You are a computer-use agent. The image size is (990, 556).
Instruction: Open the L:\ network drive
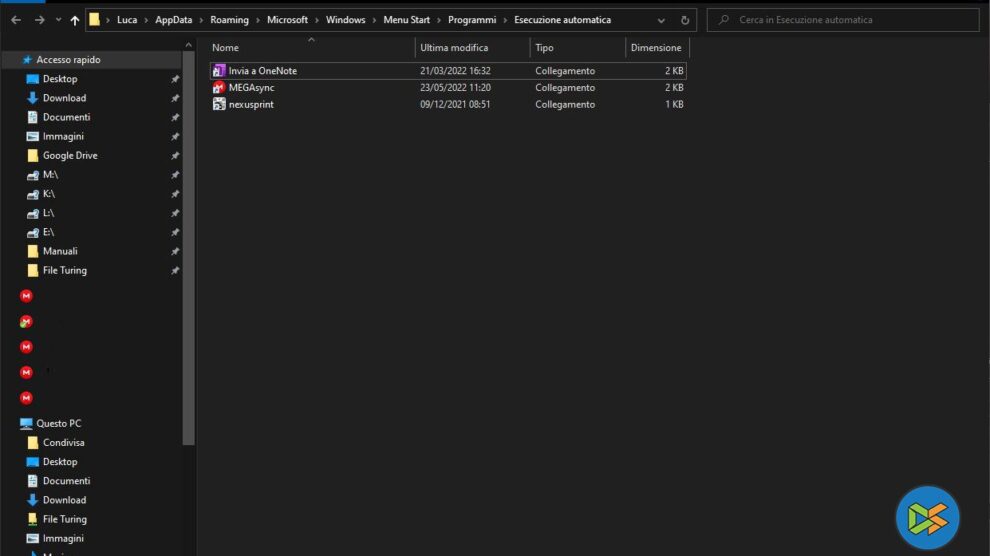pos(49,213)
